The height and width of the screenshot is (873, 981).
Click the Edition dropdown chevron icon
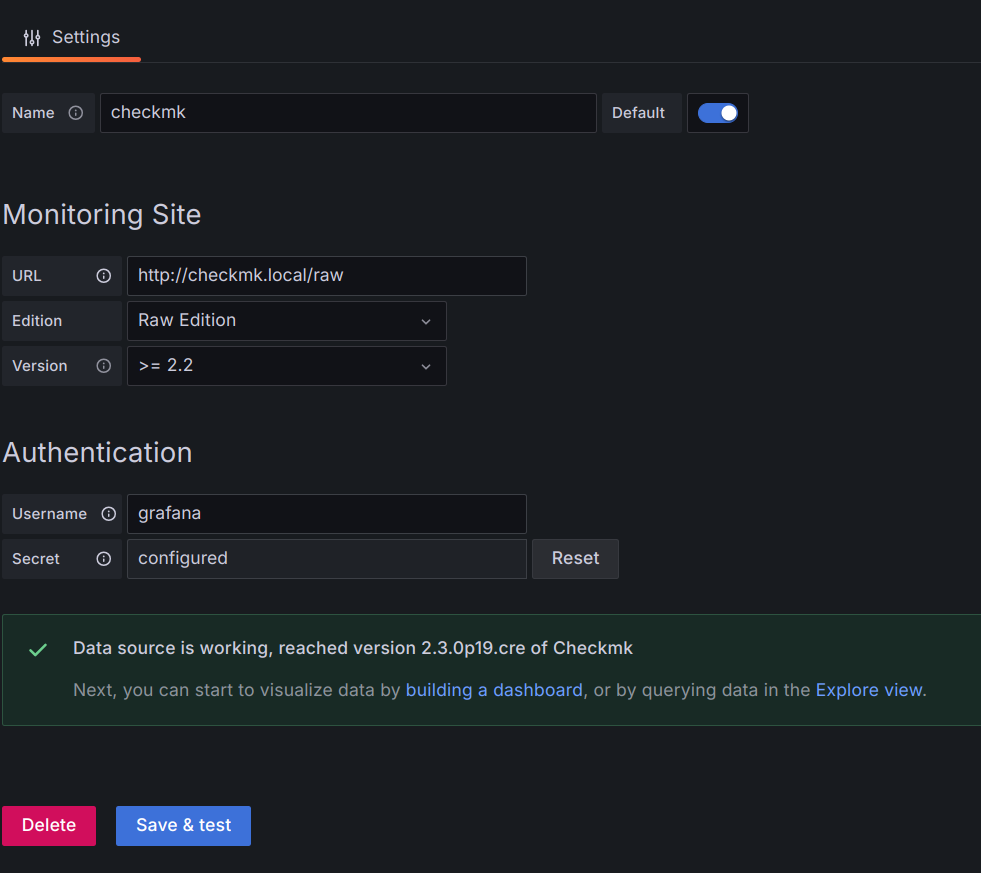(426, 321)
